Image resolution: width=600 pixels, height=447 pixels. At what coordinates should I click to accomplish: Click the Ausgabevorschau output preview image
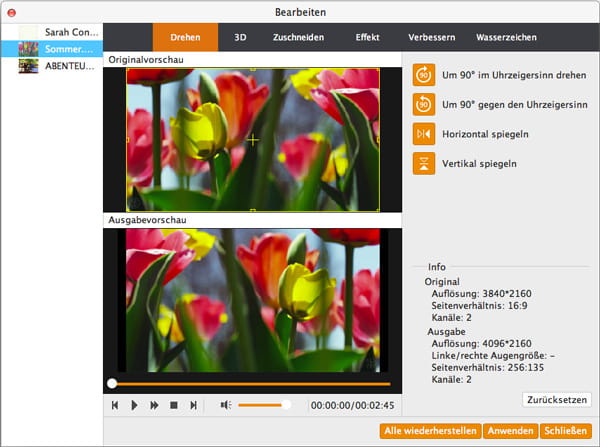coord(253,300)
